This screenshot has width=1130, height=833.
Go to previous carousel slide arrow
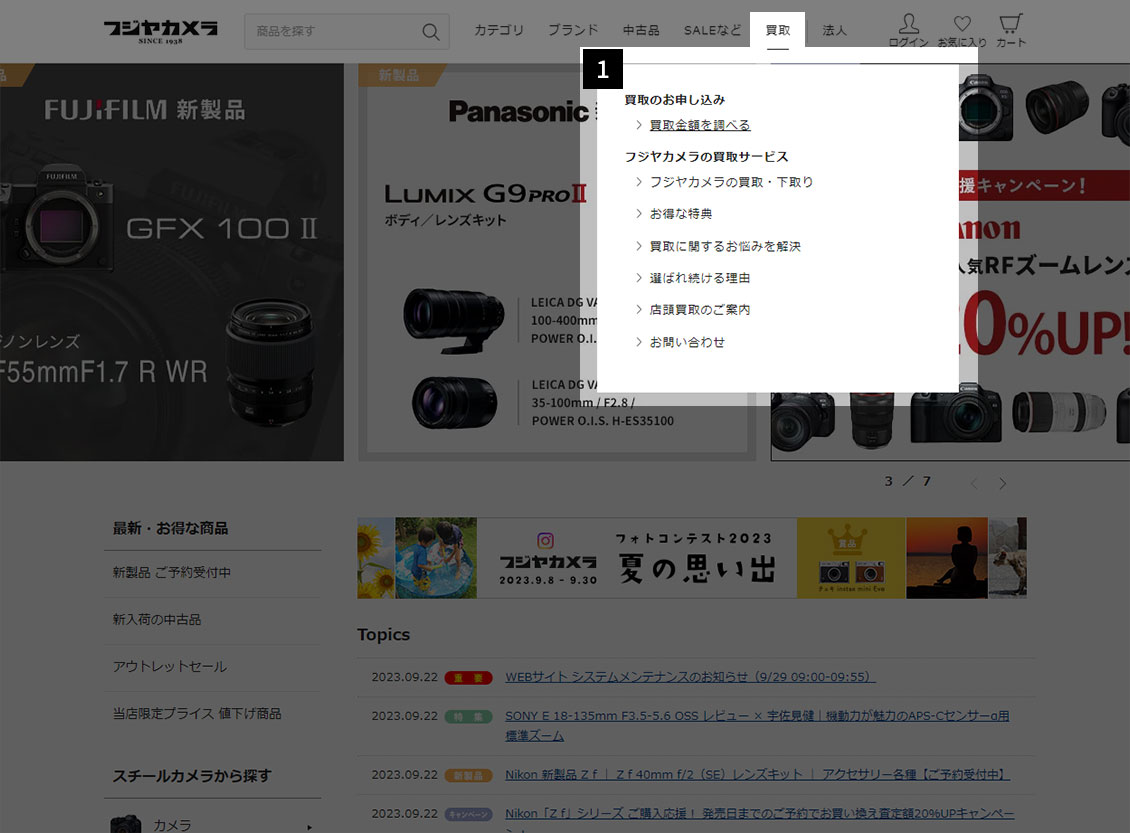coord(974,483)
